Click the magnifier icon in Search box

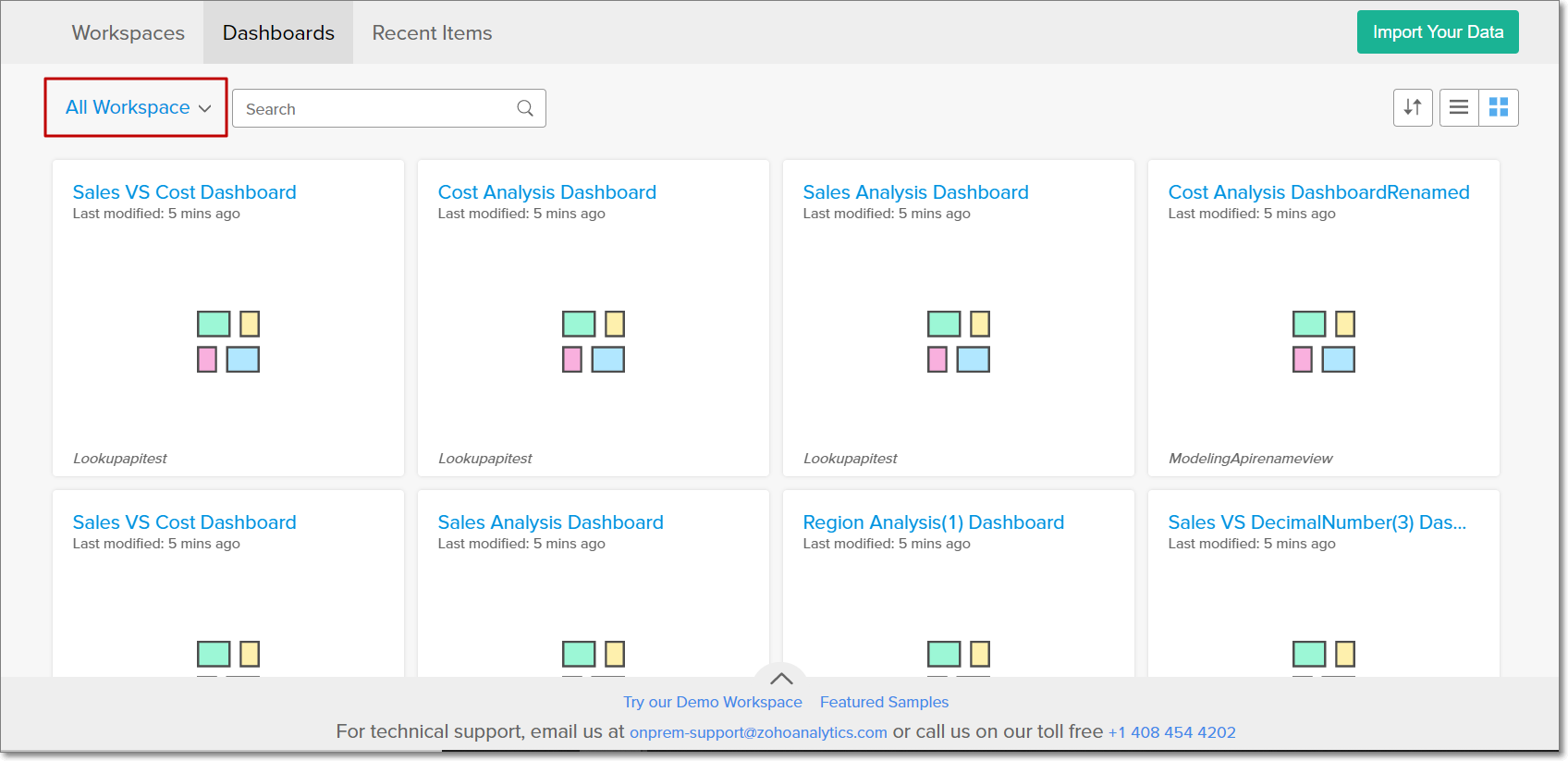(x=525, y=108)
